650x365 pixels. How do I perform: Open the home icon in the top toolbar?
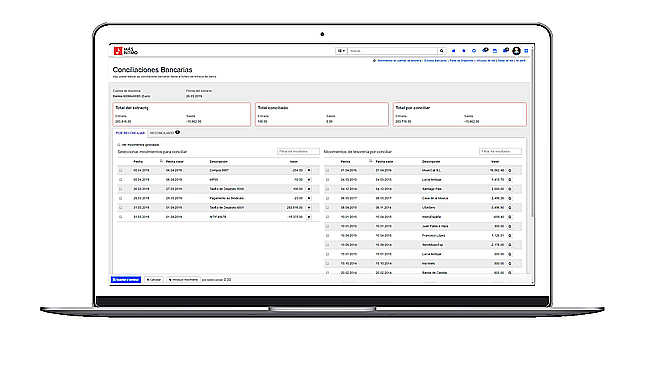click(x=454, y=51)
